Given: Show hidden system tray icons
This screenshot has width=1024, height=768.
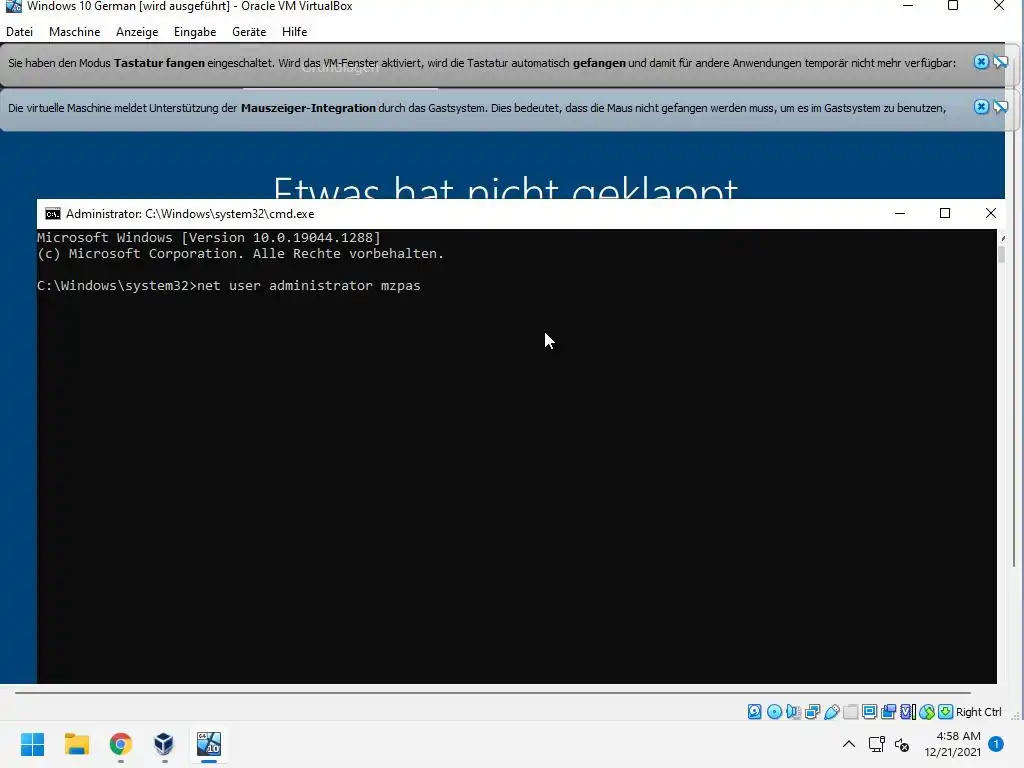Looking at the screenshot, I should [848, 744].
